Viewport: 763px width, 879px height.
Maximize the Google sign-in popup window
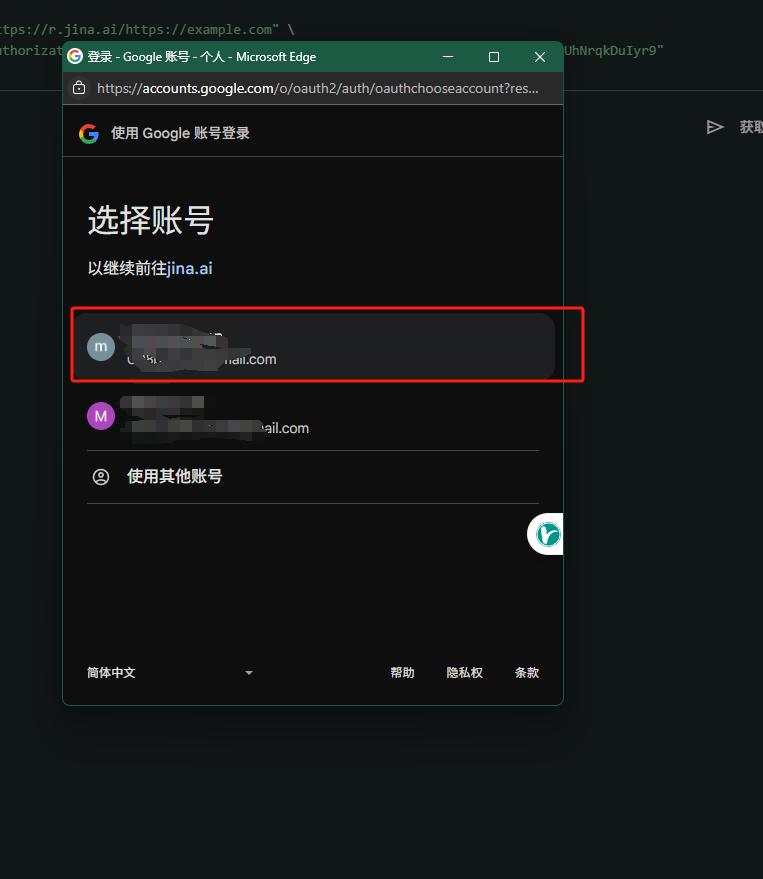[494, 57]
